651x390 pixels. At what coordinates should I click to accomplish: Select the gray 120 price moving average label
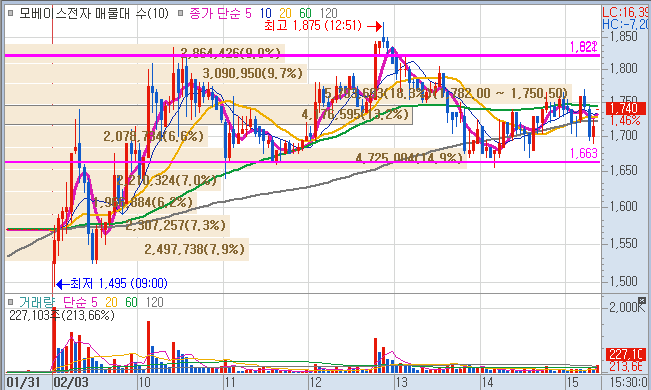328,13
